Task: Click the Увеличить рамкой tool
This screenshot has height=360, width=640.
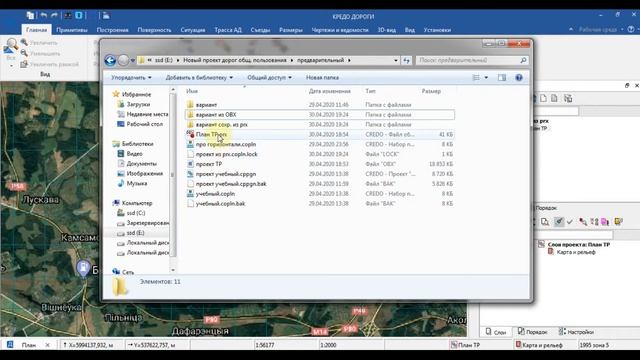Action: pyautogui.click(x=49, y=64)
